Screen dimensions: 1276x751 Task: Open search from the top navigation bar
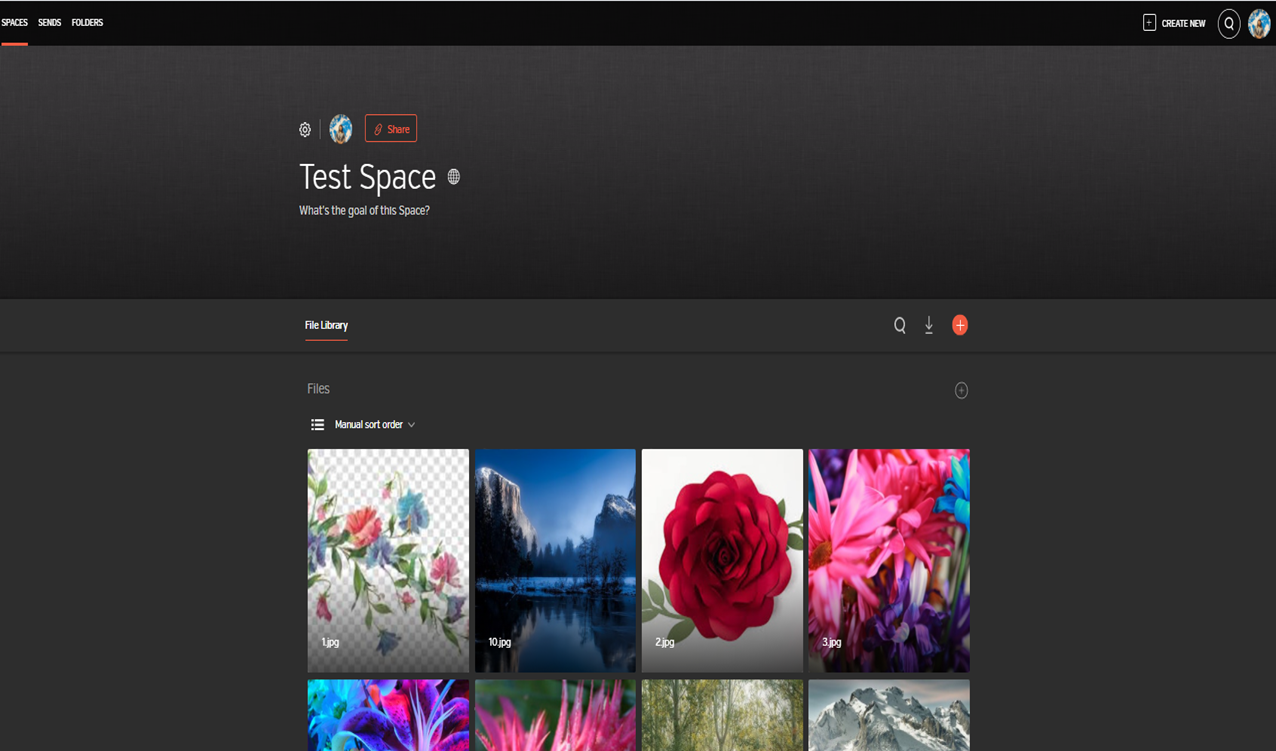(1229, 23)
